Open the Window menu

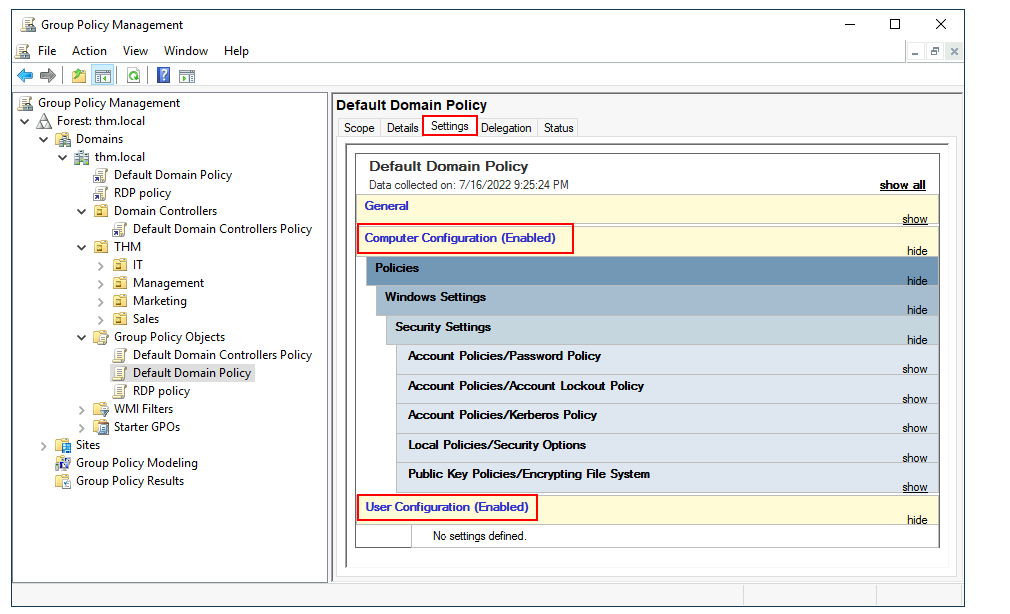point(186,51)
